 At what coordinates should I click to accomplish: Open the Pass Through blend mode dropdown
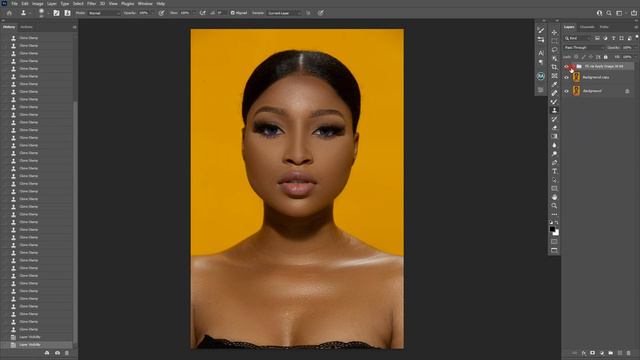[x=584, y=48]
